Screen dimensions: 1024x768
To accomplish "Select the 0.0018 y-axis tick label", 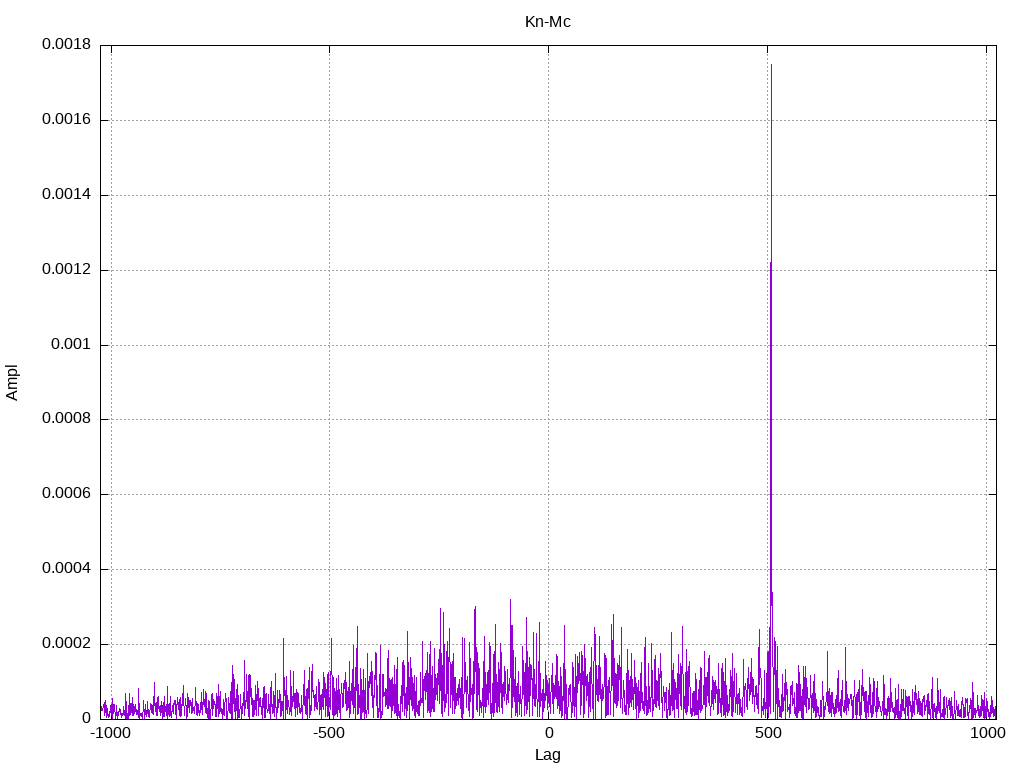I will [66, 45].
